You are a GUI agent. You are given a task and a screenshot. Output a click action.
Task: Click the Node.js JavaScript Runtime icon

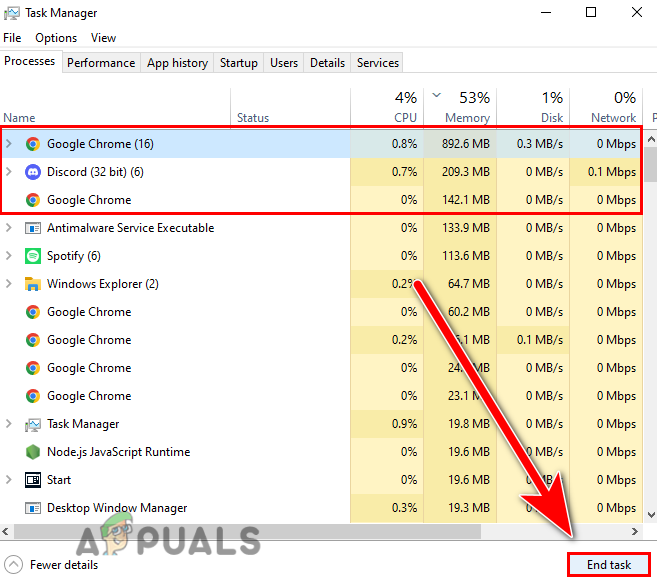(x=33, y=452)
